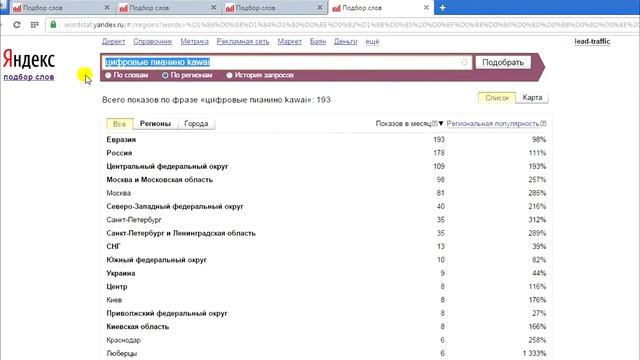Screen dimensions: 640x360
Task: Click the Киевская область row
Action: [326, 327]
